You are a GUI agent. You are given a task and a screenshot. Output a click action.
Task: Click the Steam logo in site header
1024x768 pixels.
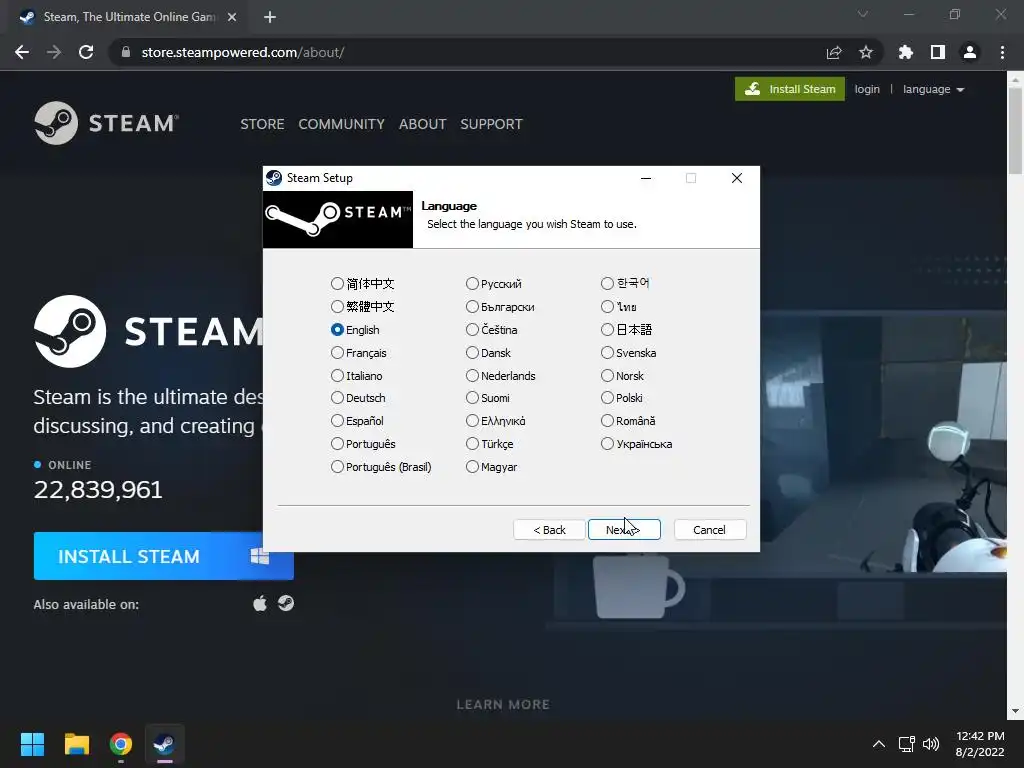106,123
